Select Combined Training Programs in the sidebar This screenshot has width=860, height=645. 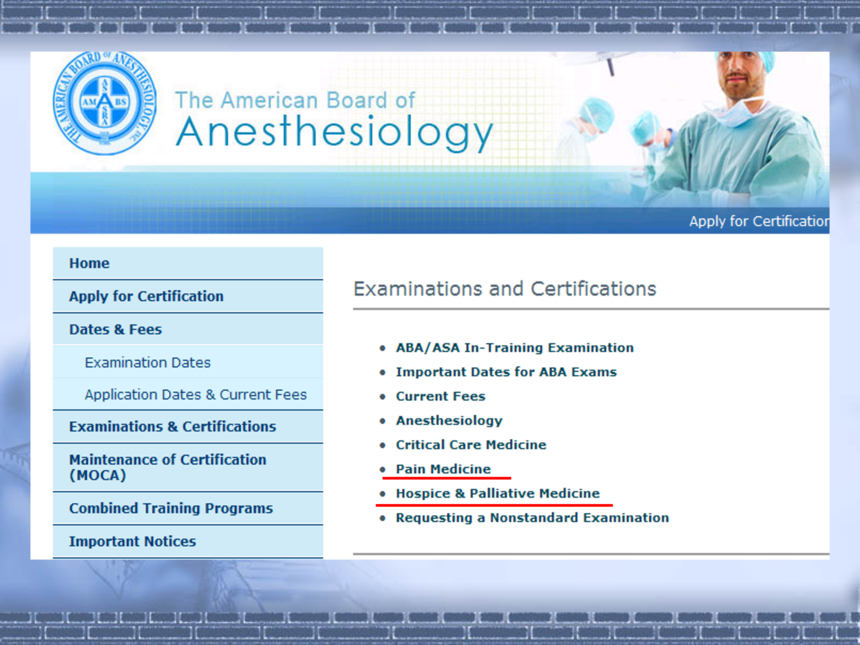click(170, 508)
